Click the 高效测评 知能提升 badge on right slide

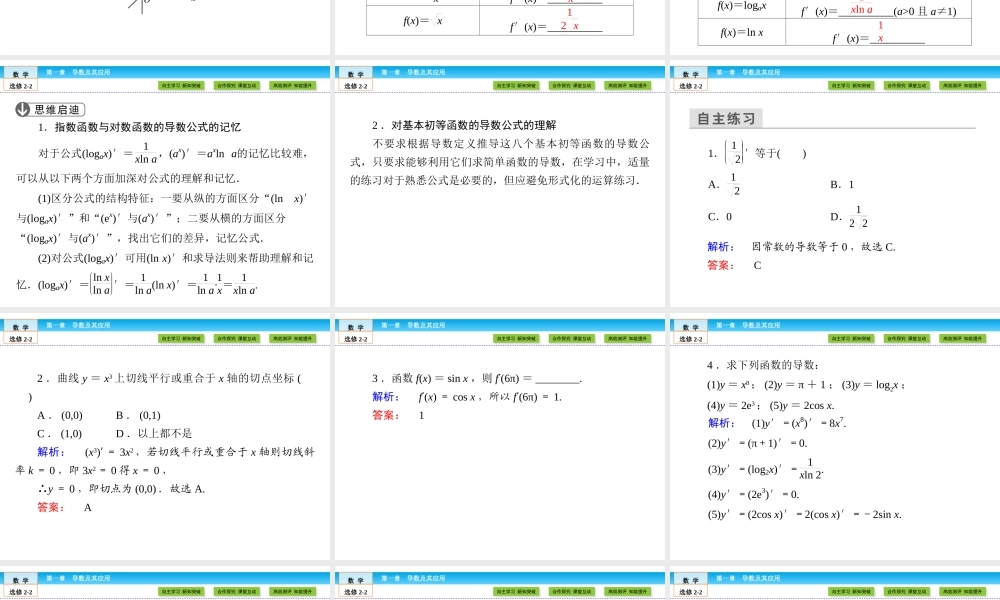tap(962, 85)
